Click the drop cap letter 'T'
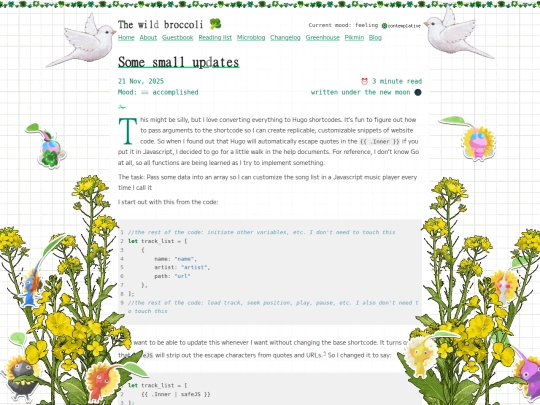This screenshot has width=540, height=405. coord(128,131)
